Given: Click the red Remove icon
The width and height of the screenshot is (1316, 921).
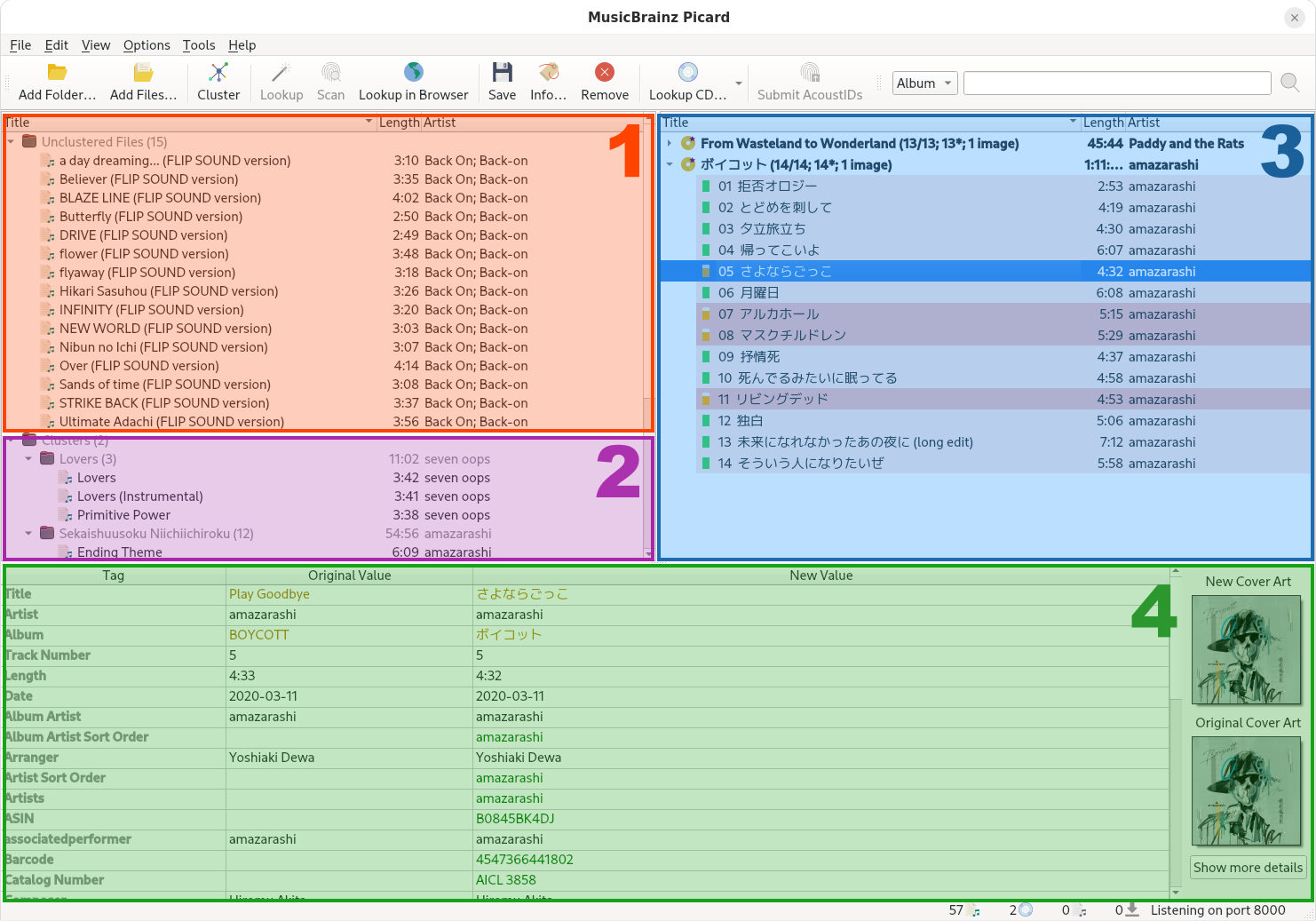Looking at the screenshot, I should pos(605,73).
